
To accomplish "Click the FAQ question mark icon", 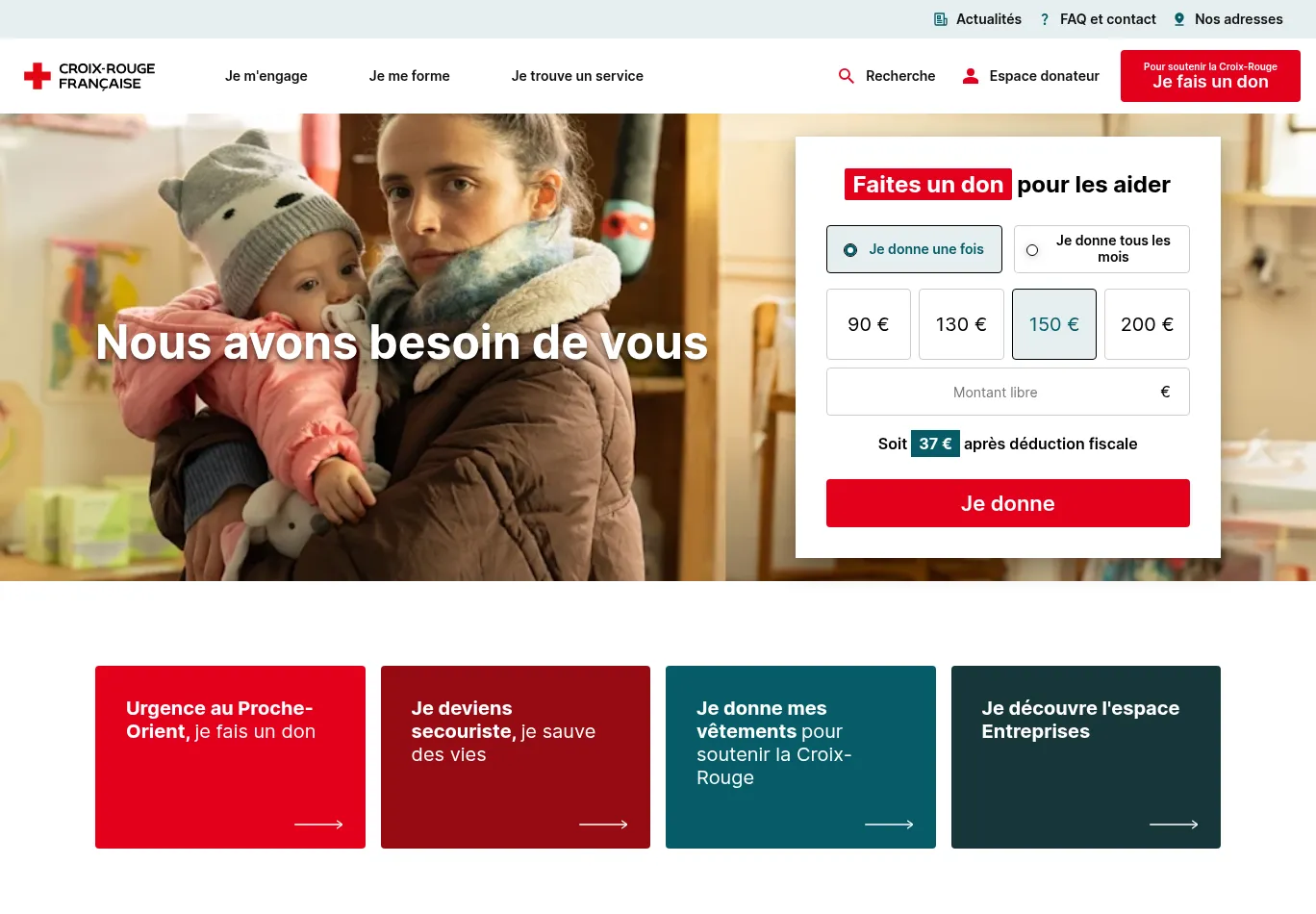I will [1045, 19].
